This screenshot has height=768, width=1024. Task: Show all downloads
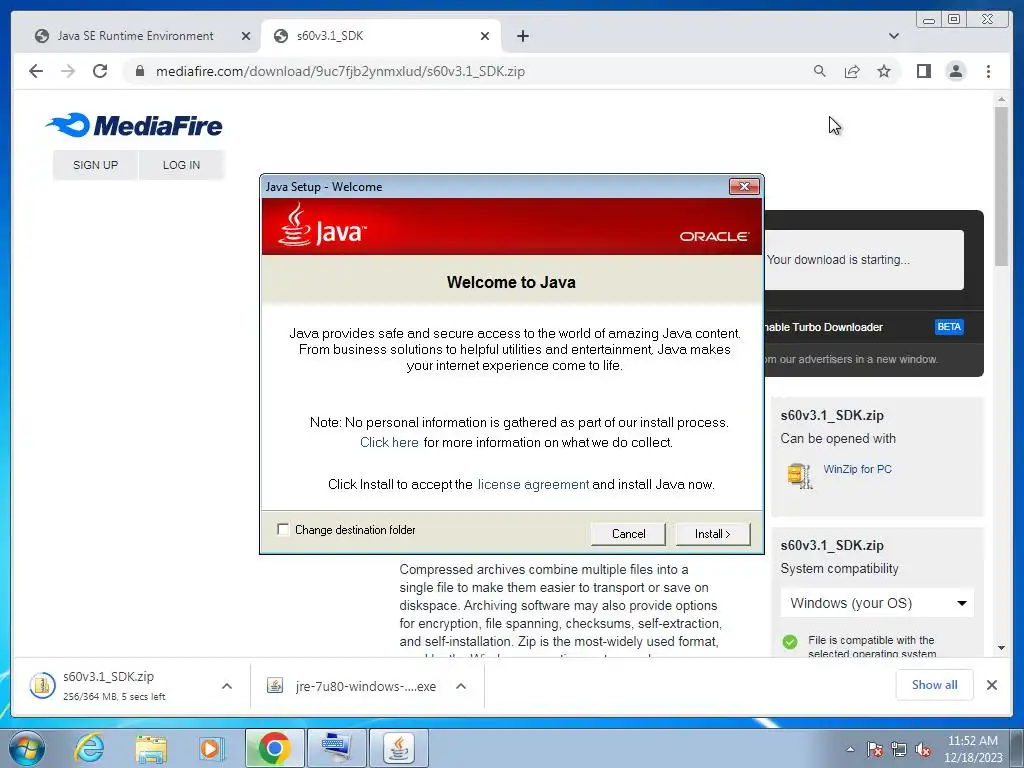click(935, 684)
